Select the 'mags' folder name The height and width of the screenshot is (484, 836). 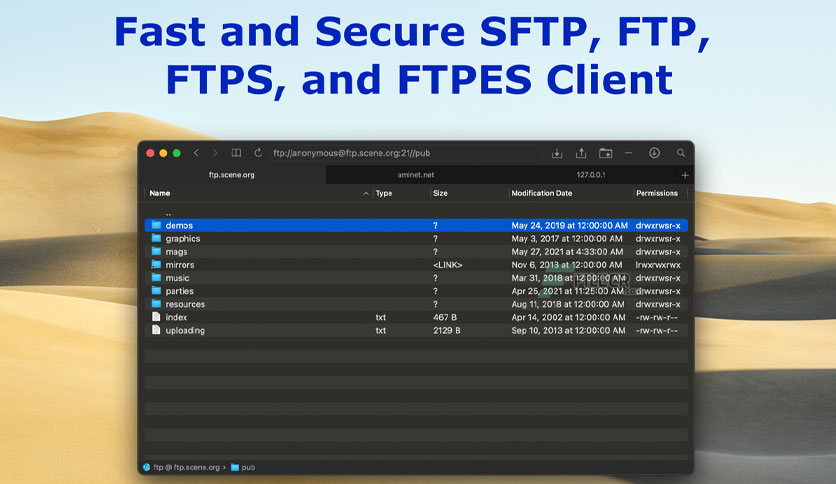click(176, 252)
